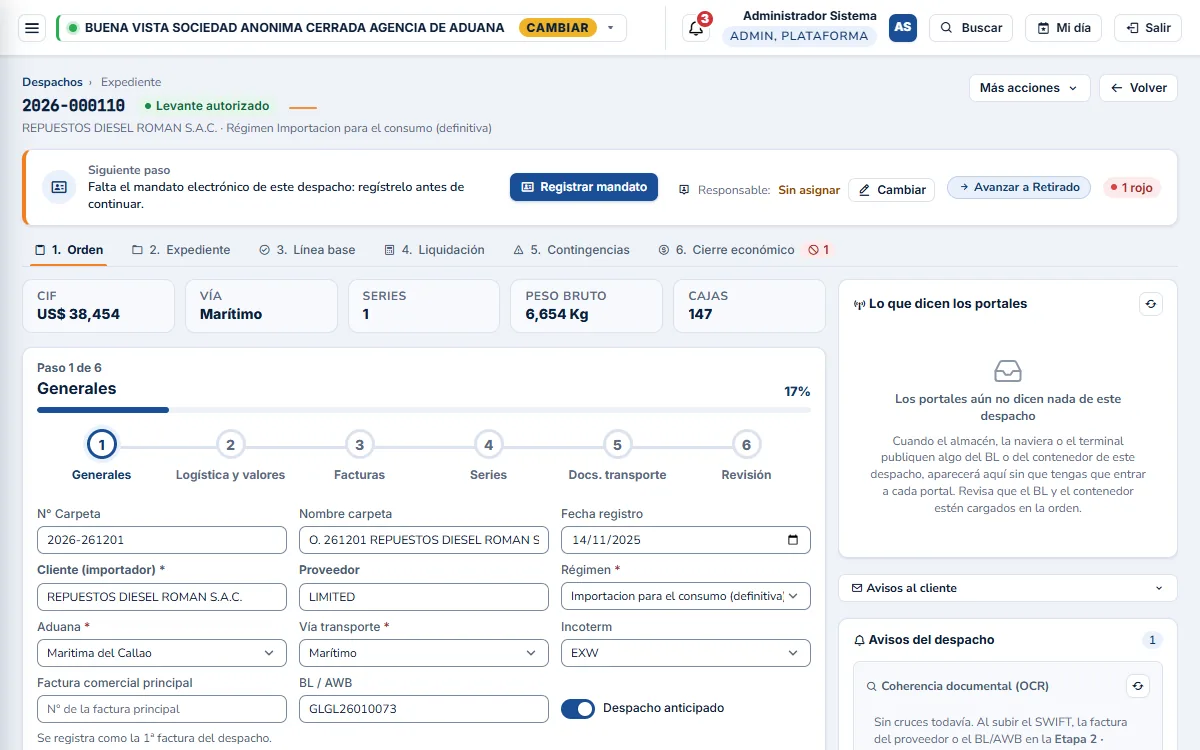The width and height of the screenshot is (1200, 750).
Task: Open Mi día
Action: click(x=1063, y=28)
